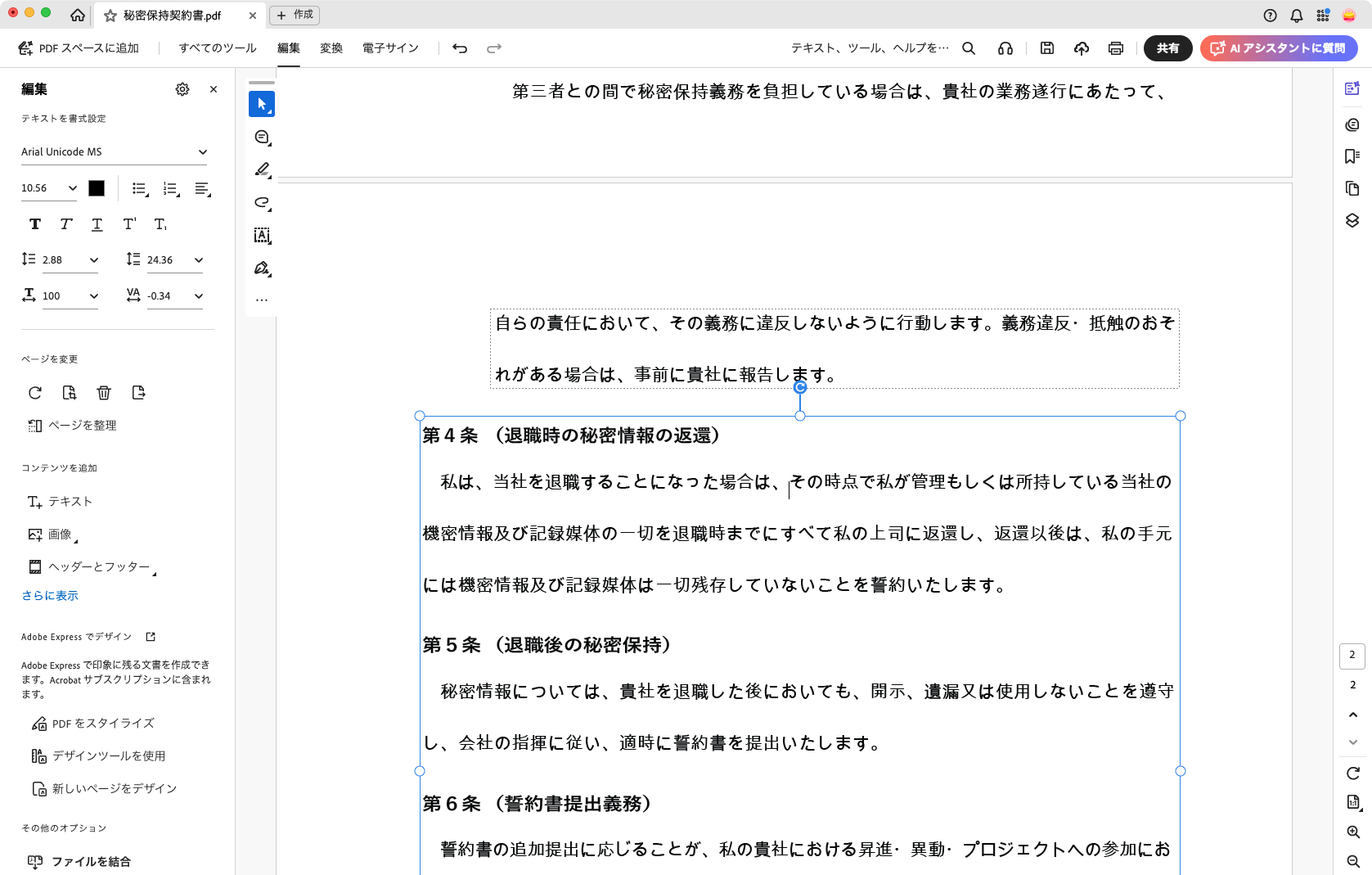This screenshot has height=875, width=1372.
Task: Rotate the page using the rotate icon
Action: coord(35,393)
